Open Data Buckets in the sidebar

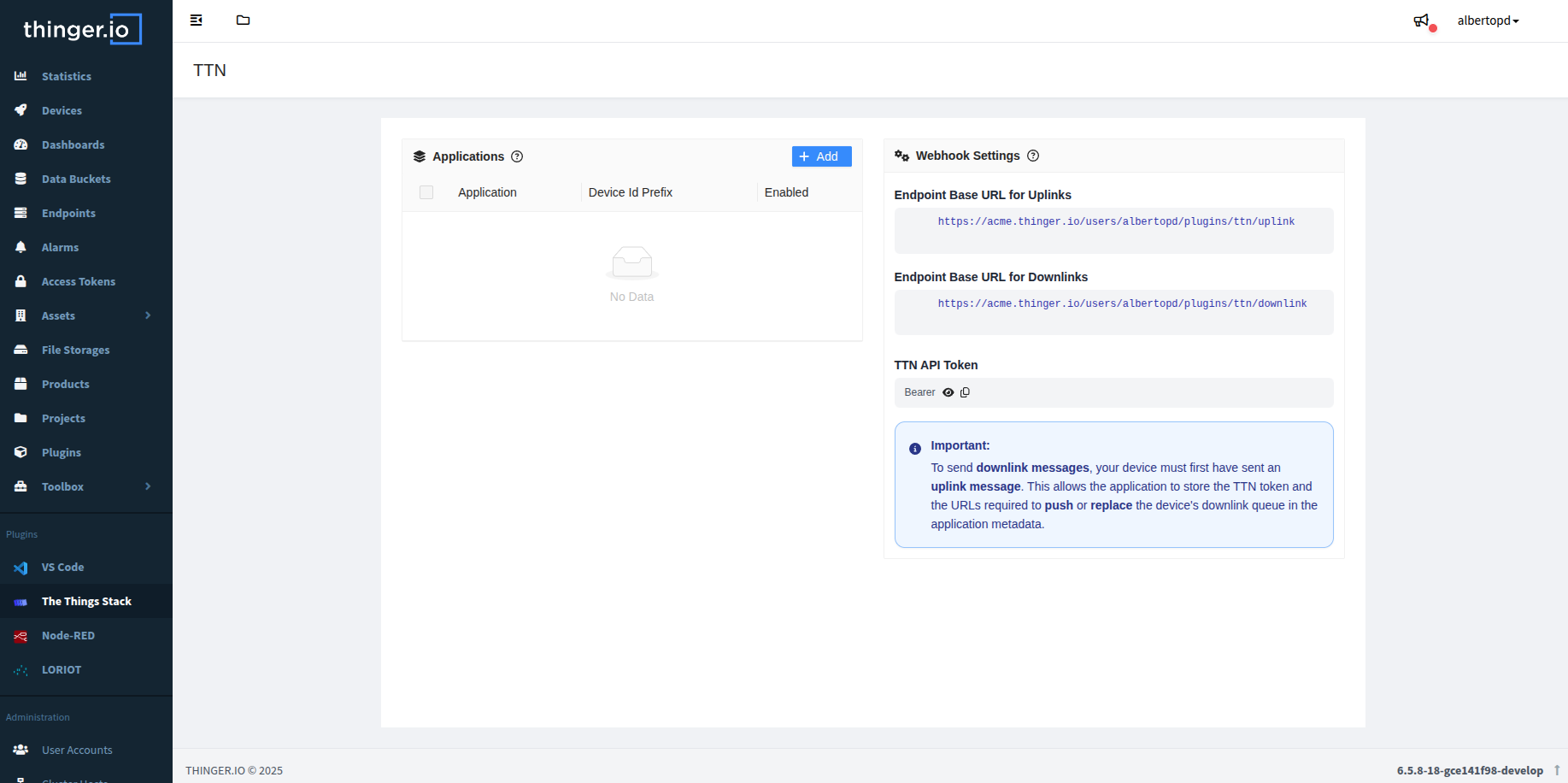tap(86, 179)
